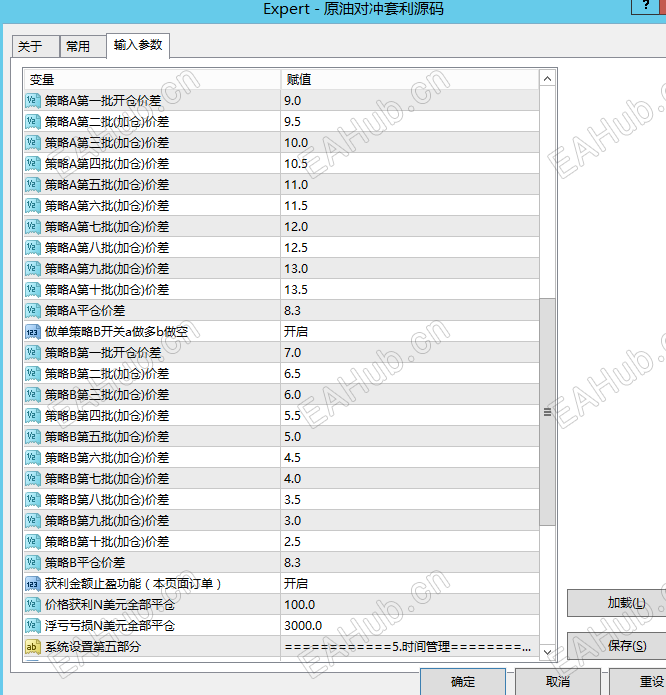Click the scroll up arrow of parameter list

point(547,79)
